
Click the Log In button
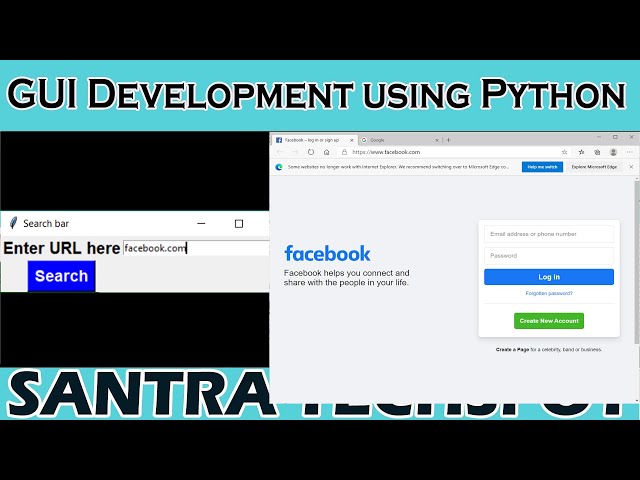tap(549, 277)
